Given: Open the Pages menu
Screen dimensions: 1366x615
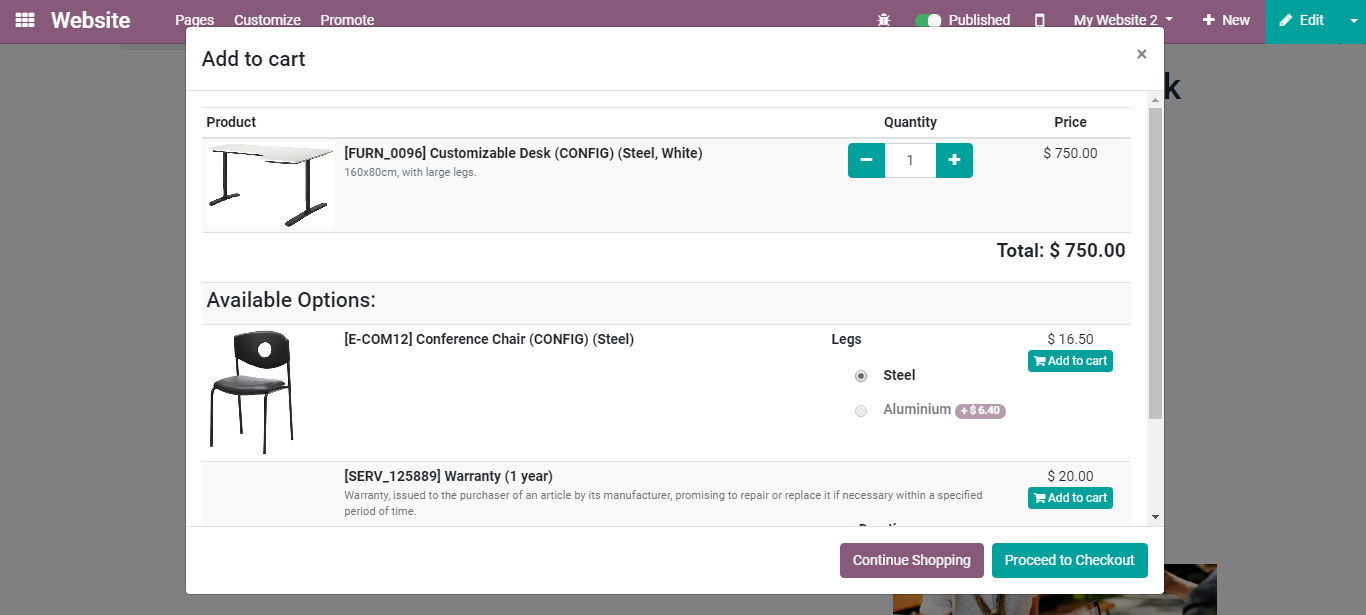Looking at the screenshot, I should (194, 20).
